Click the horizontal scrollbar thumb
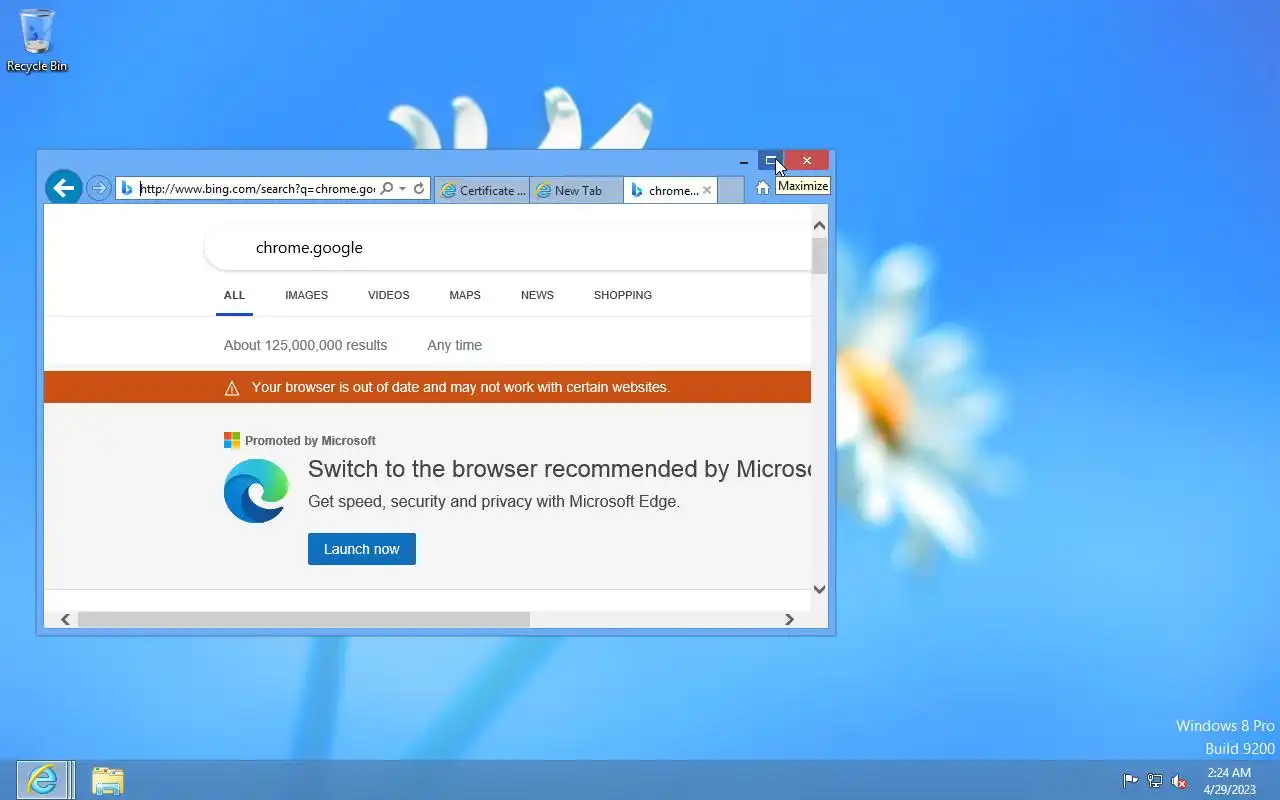The height and width of the screenshot is (800, 1280). [304, 620]
